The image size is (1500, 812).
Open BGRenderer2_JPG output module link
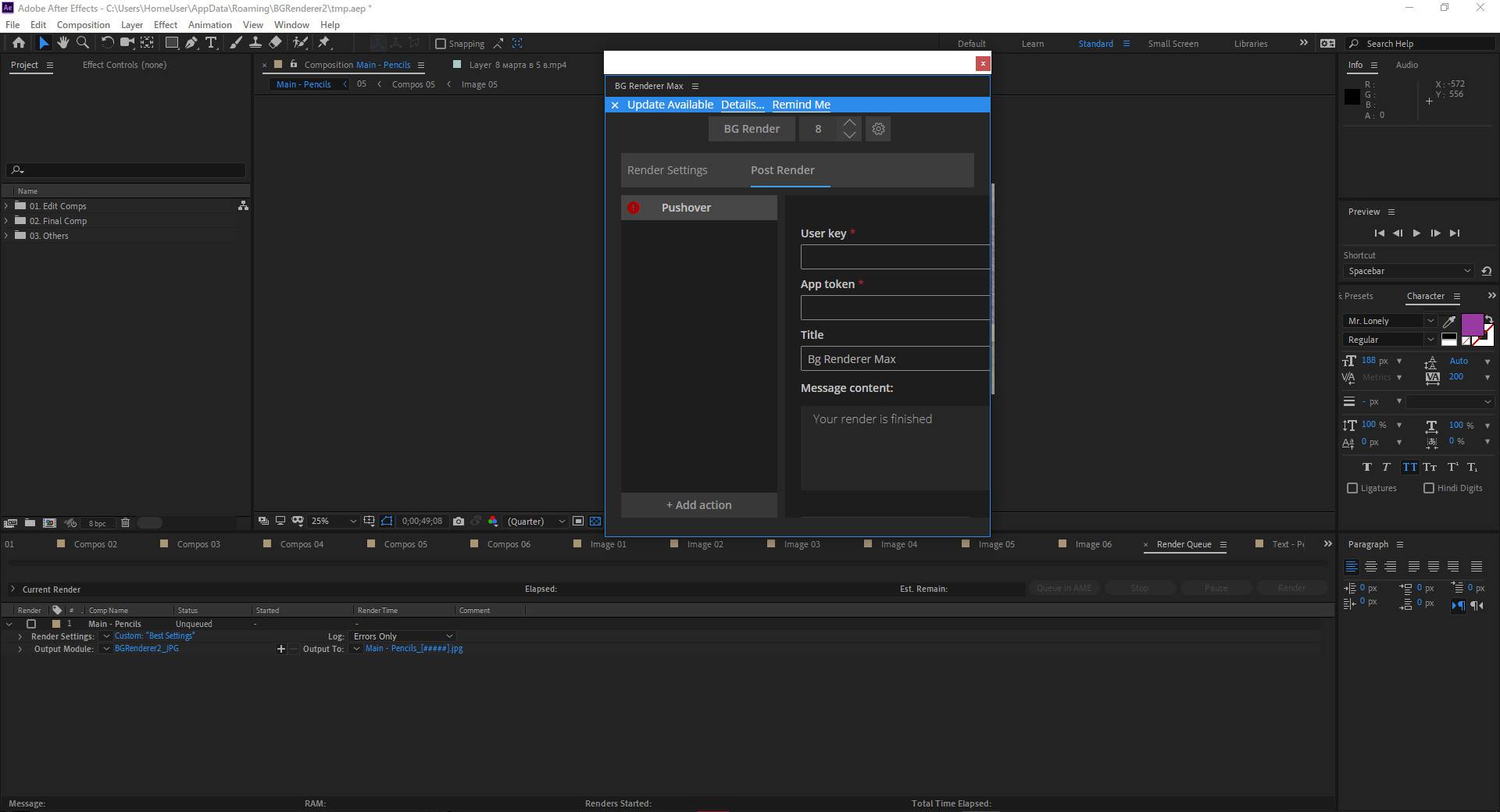(x=147, y=649)
